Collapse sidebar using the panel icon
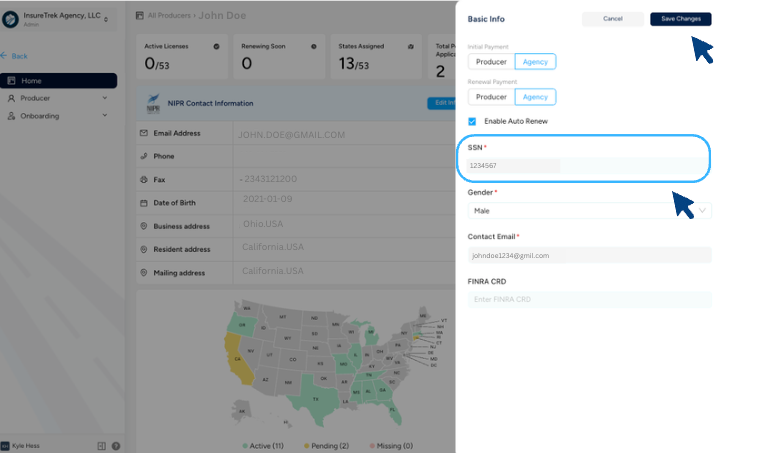The height and width of the screenshot is (453, 774). (x=101, y=445)
